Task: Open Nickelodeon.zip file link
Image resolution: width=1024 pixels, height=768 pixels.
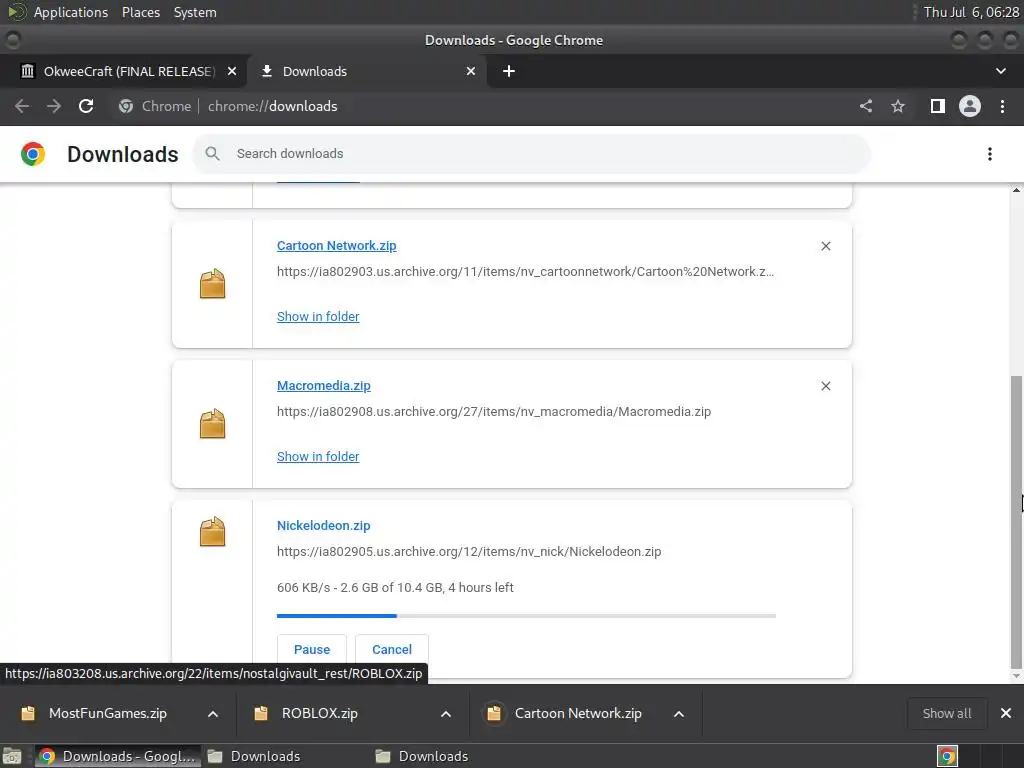Action: pos(323,525)
